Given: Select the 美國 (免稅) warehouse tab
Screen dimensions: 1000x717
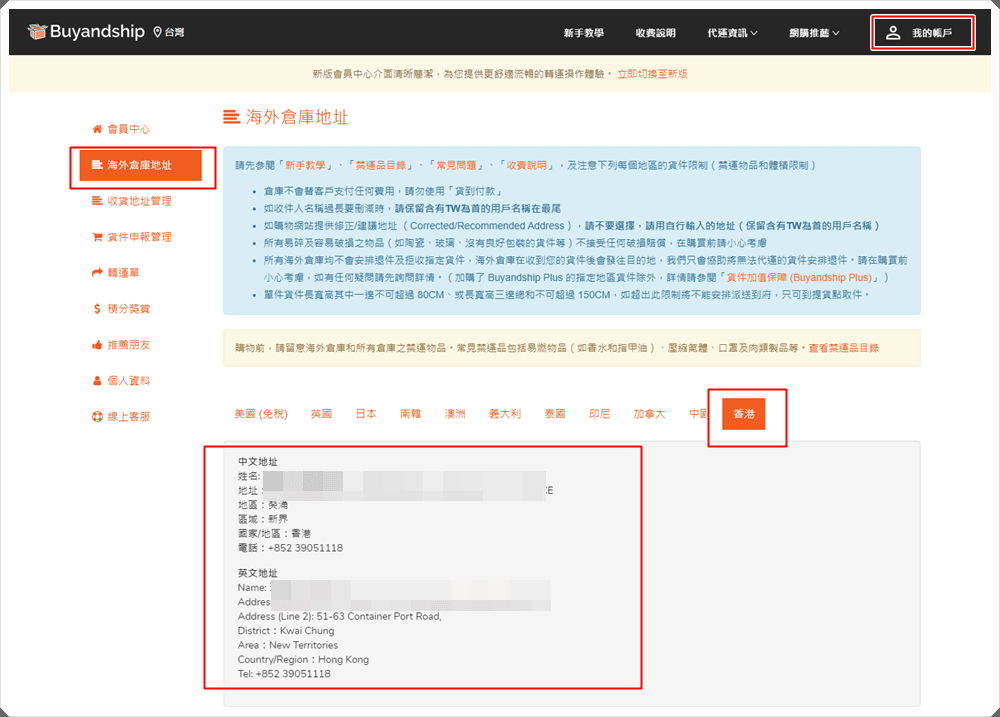Looking at the screenshot, I should 260,413.
